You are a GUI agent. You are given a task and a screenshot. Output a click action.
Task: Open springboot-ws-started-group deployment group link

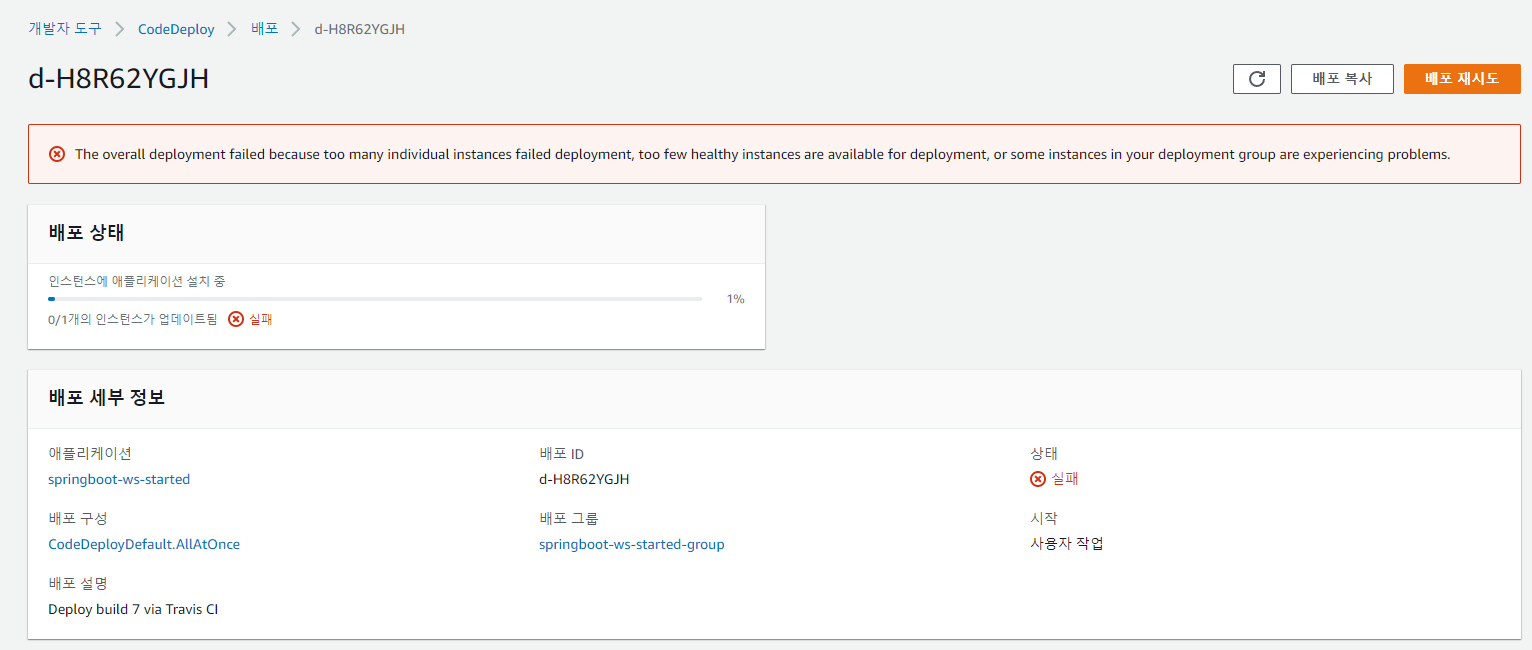pos(631,544)
